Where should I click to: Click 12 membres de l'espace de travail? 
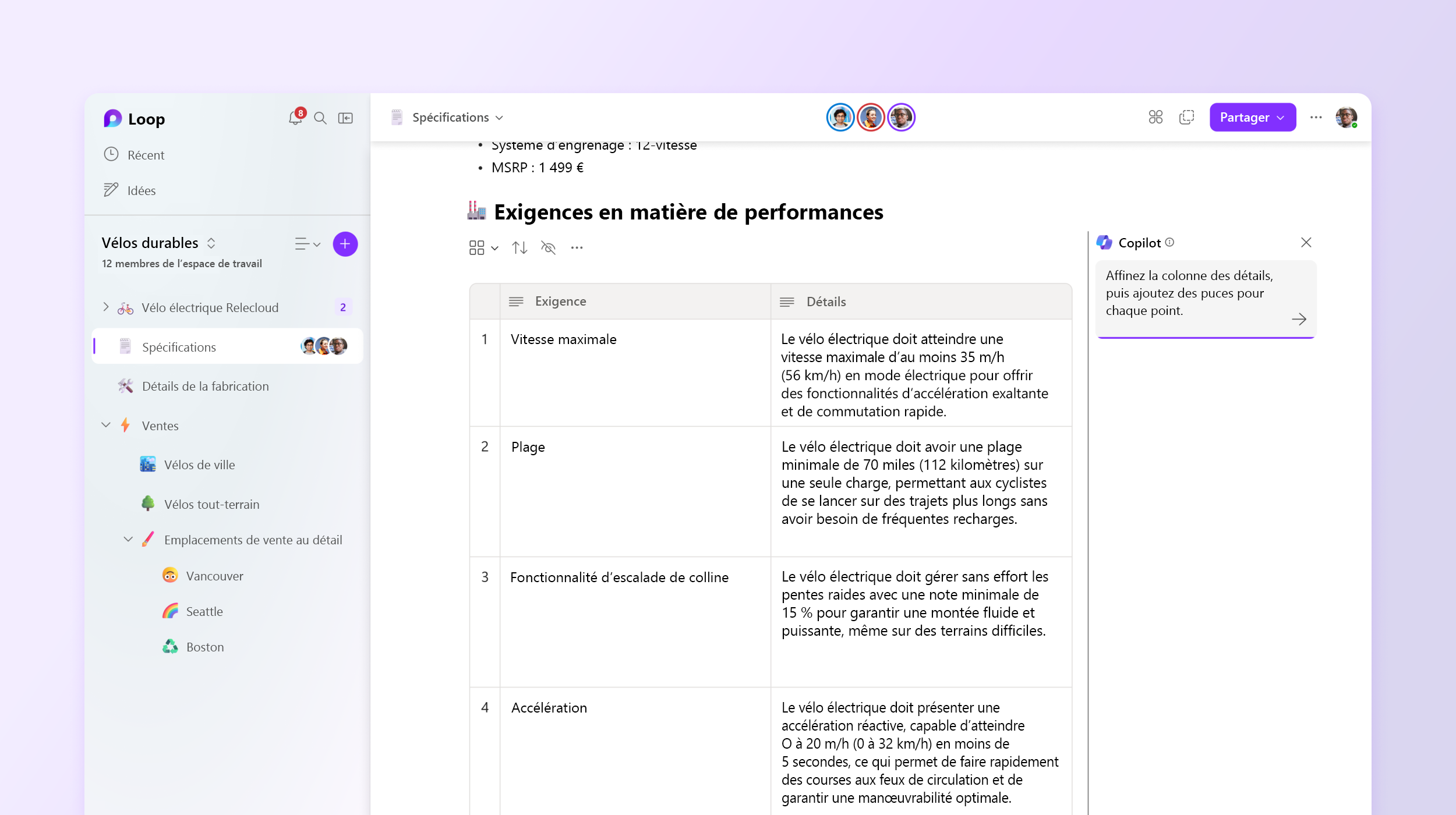coord(182,264)
